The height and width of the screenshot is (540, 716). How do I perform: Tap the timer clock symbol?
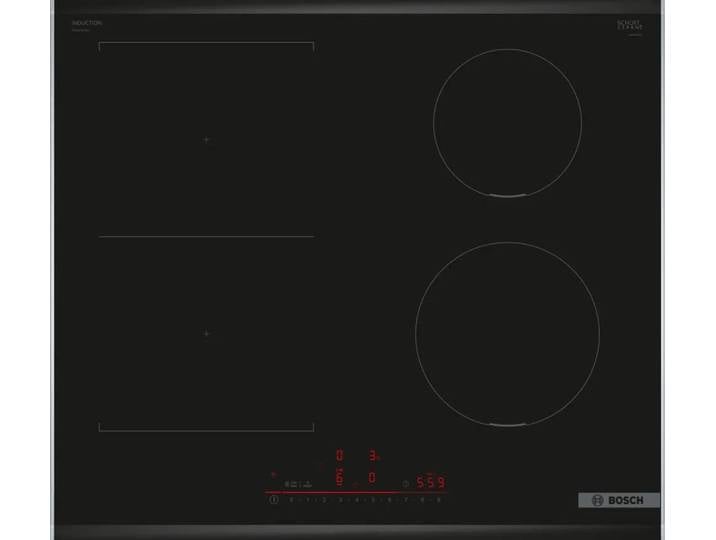coord(405,484)
